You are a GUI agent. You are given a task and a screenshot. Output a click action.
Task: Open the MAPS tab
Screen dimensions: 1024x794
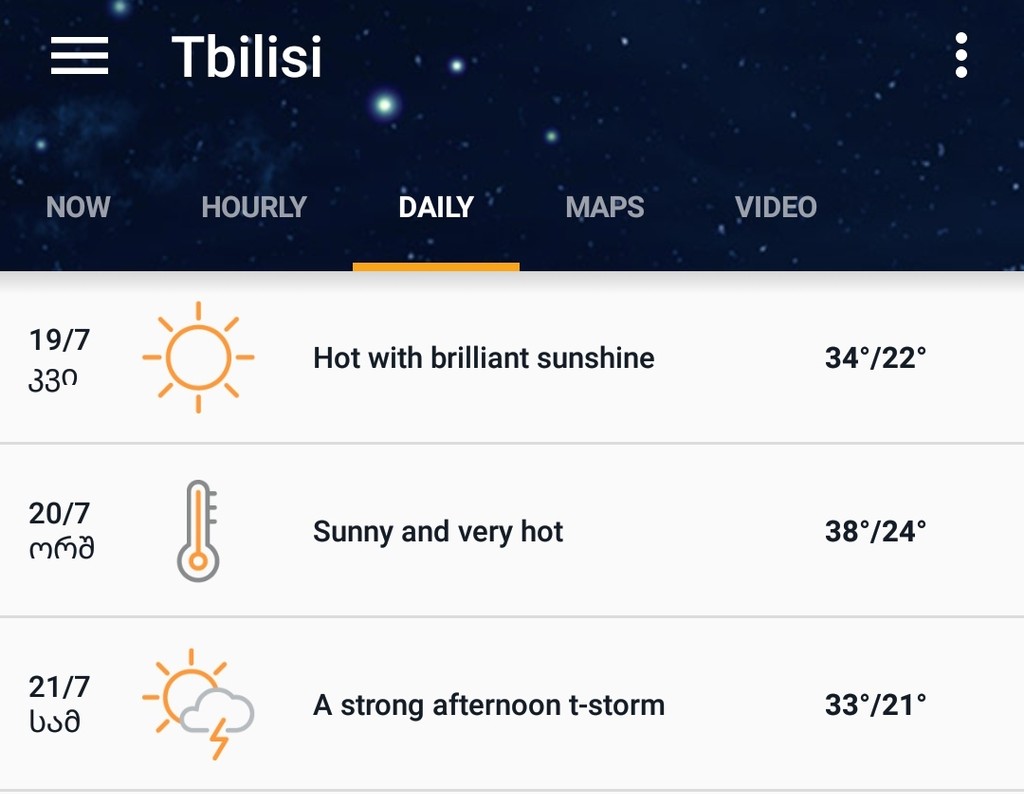[605, 207]
